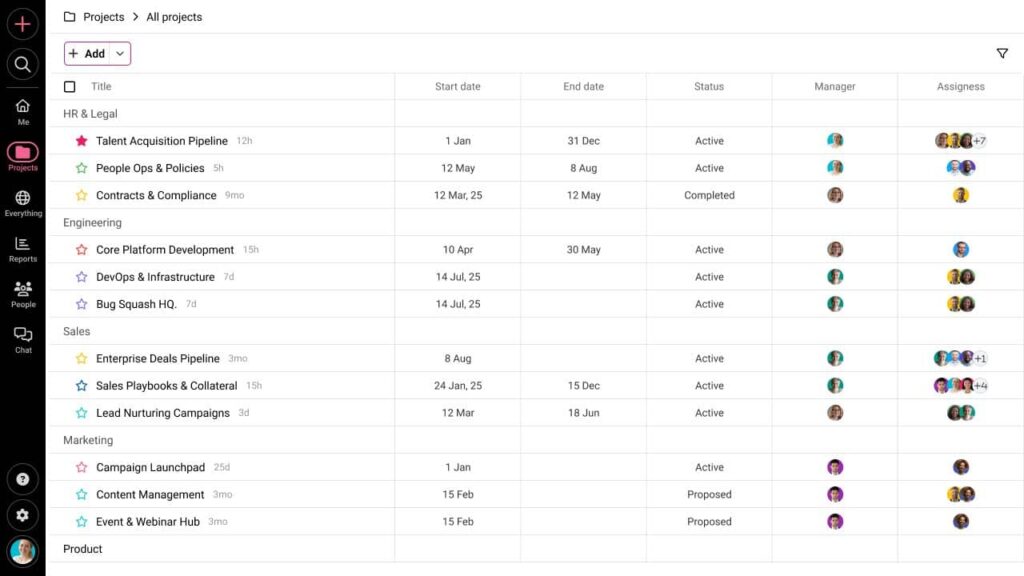The height and width of the screenshot is (576, 1024).
Task: Click the Add button
Action: coord(90,53)
